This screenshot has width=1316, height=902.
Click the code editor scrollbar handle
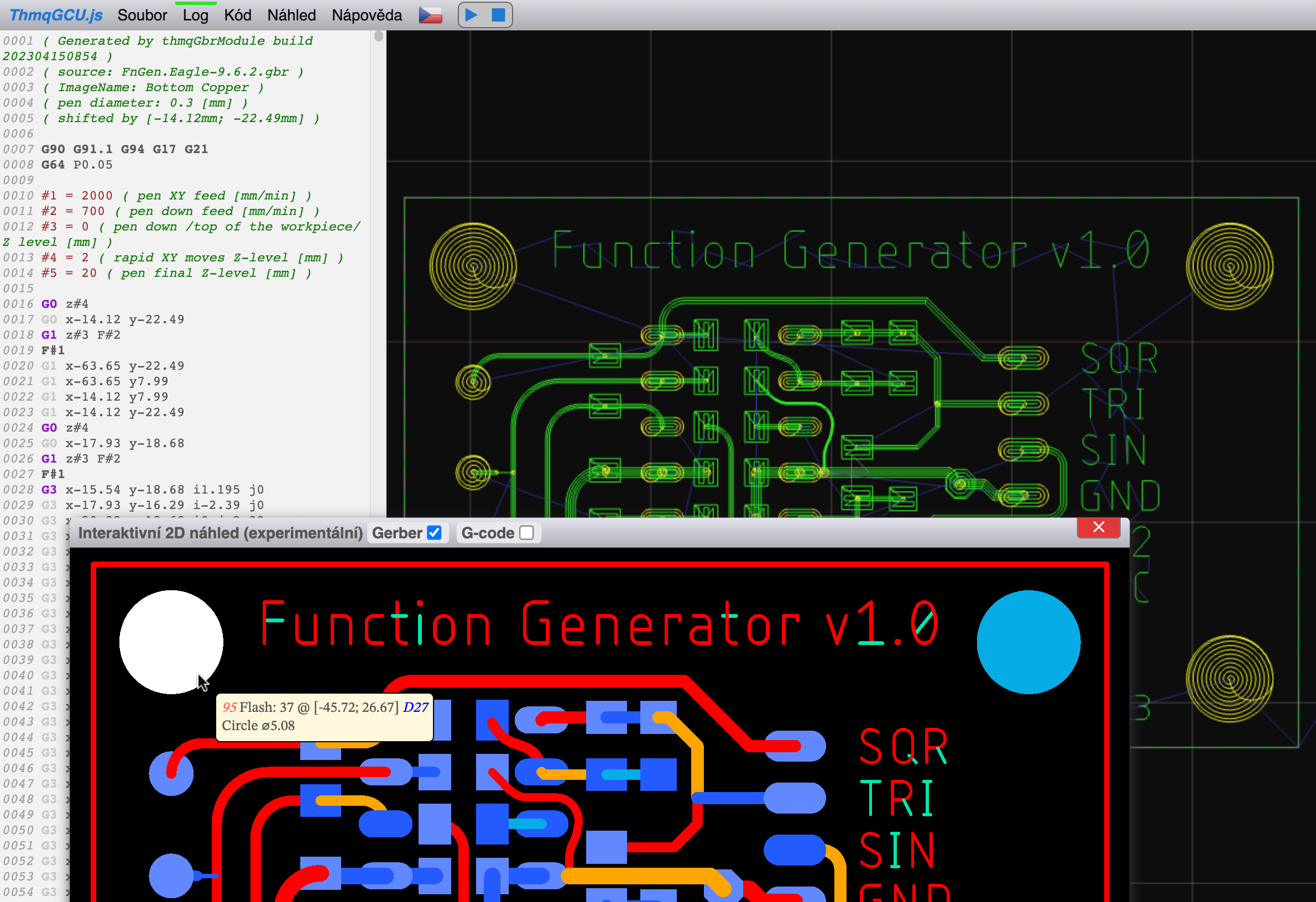point(379,36)
